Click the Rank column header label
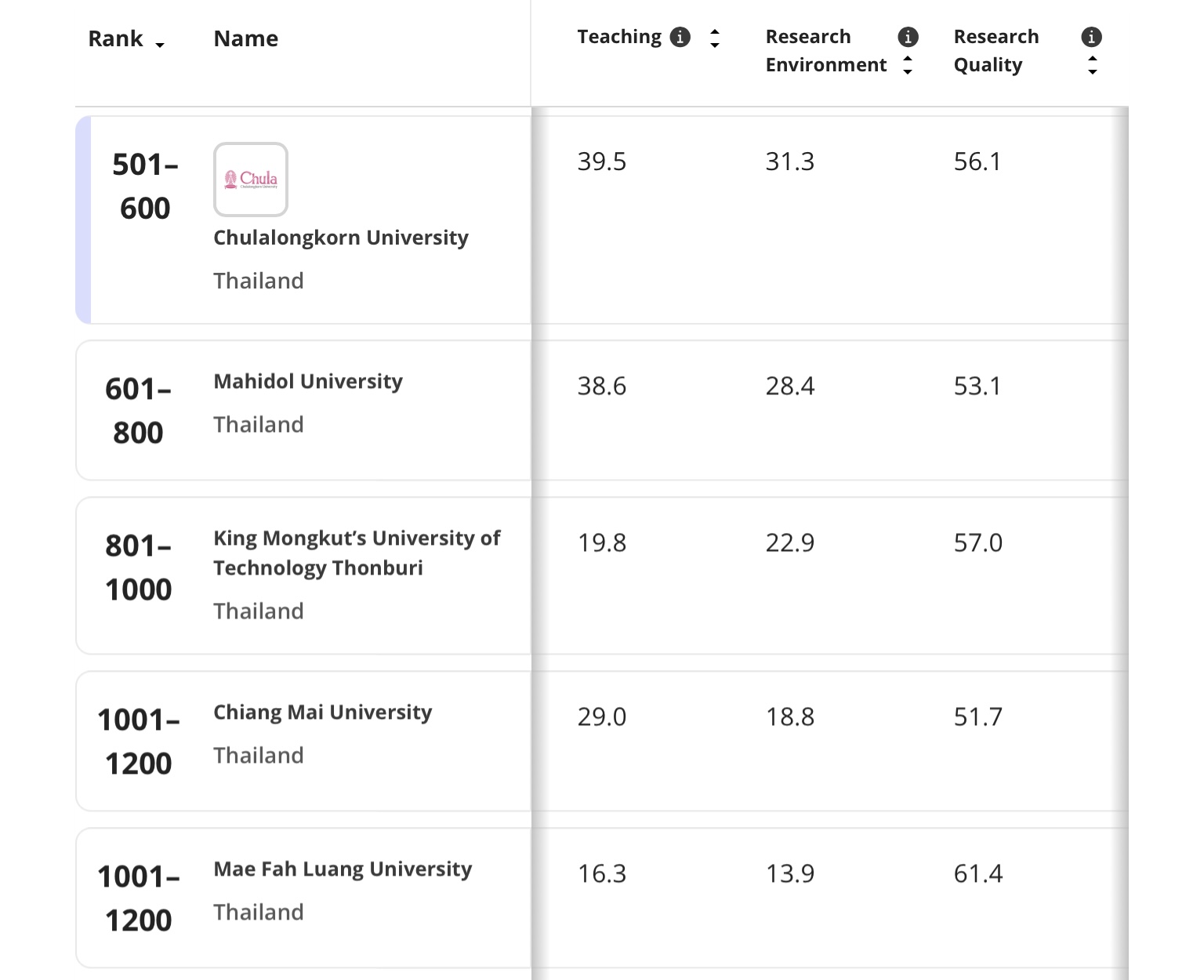 tap(115, 38)
